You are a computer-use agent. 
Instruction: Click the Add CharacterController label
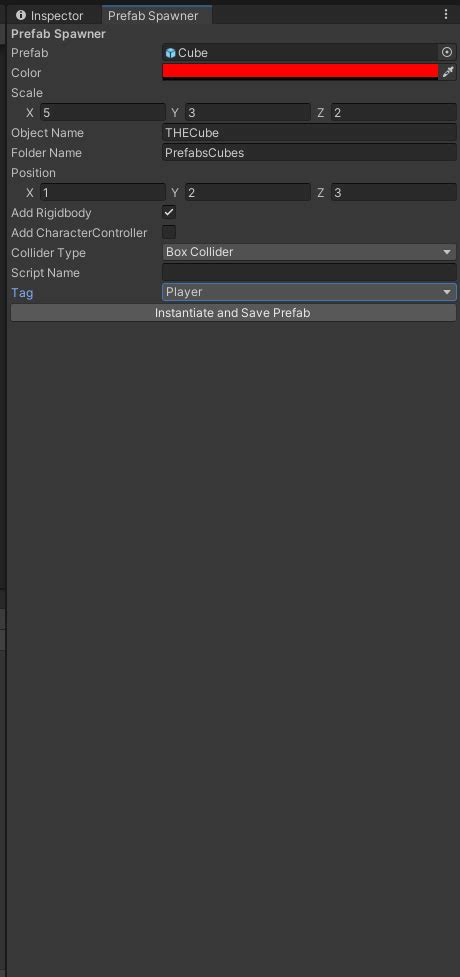point(79,233)
